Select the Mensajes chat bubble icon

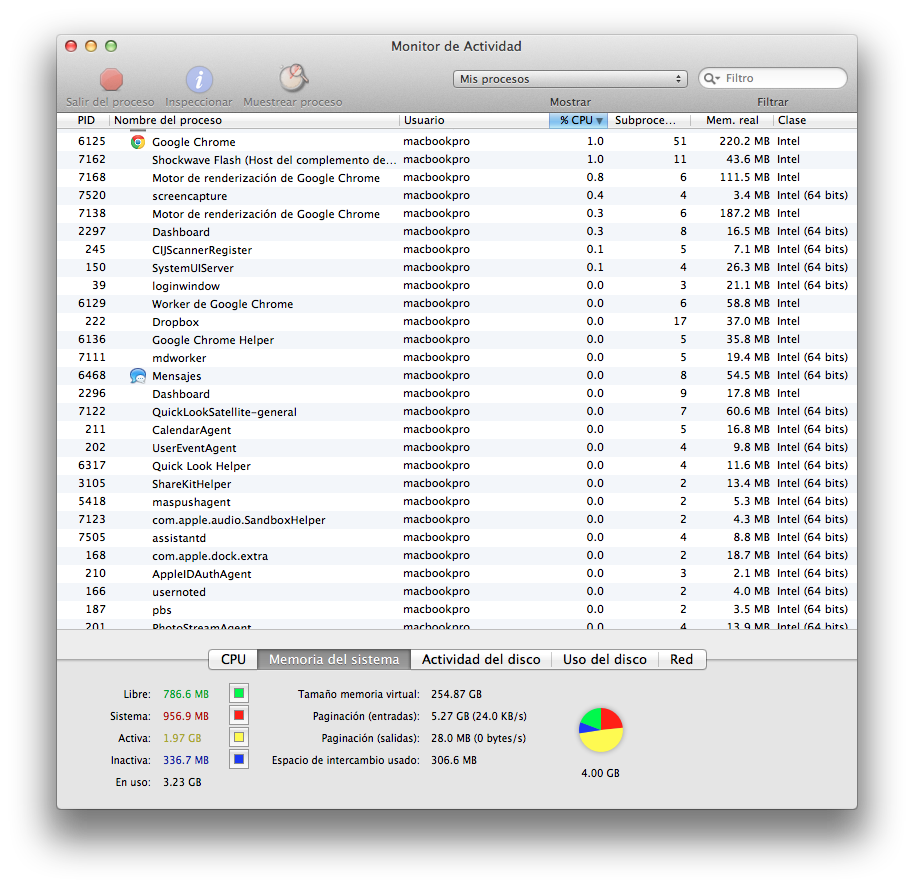(138, 375)
